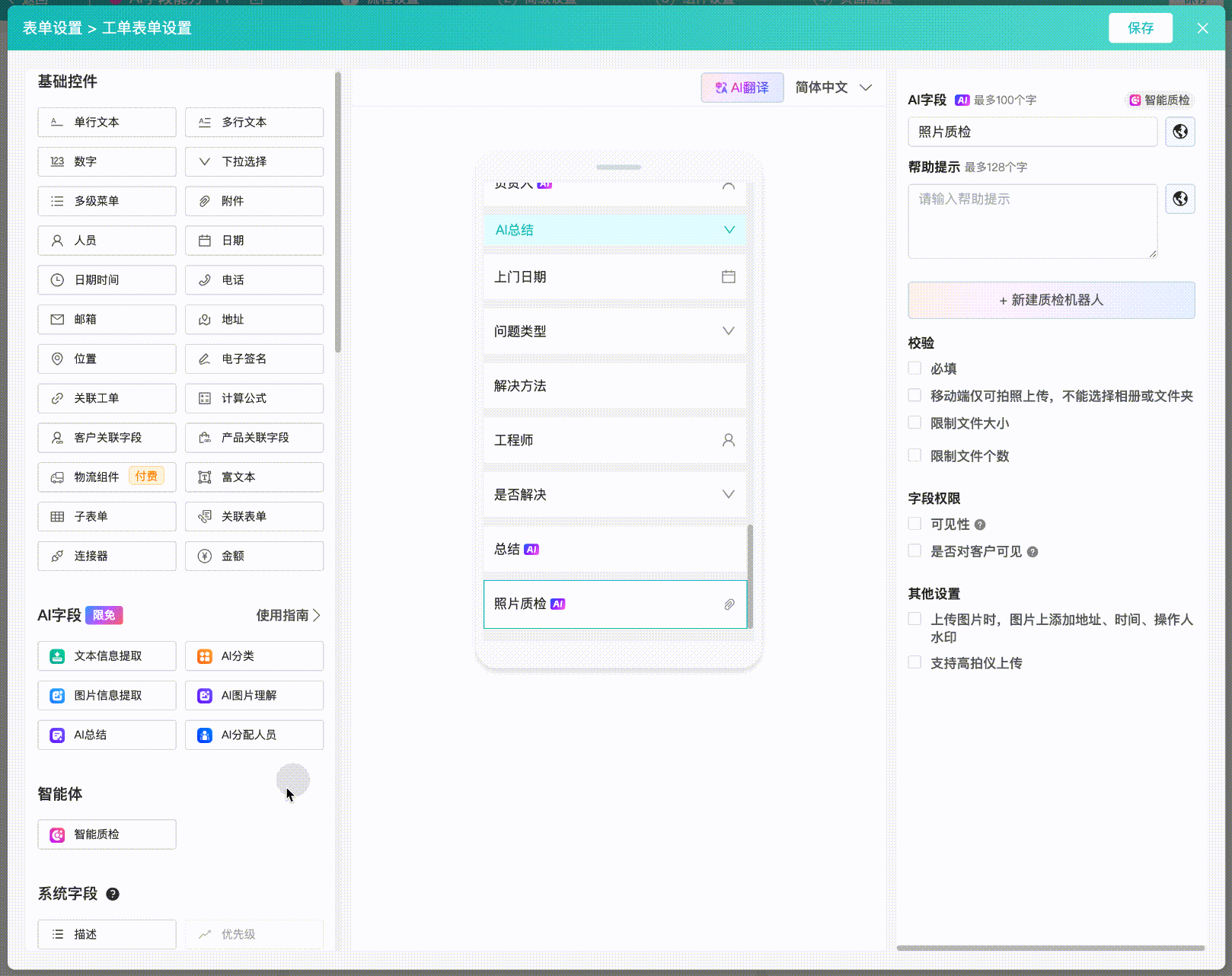This screenshot has height=976, width=1232.
Task: Select the 单行文本 control icon
Action: coord(57,122)
